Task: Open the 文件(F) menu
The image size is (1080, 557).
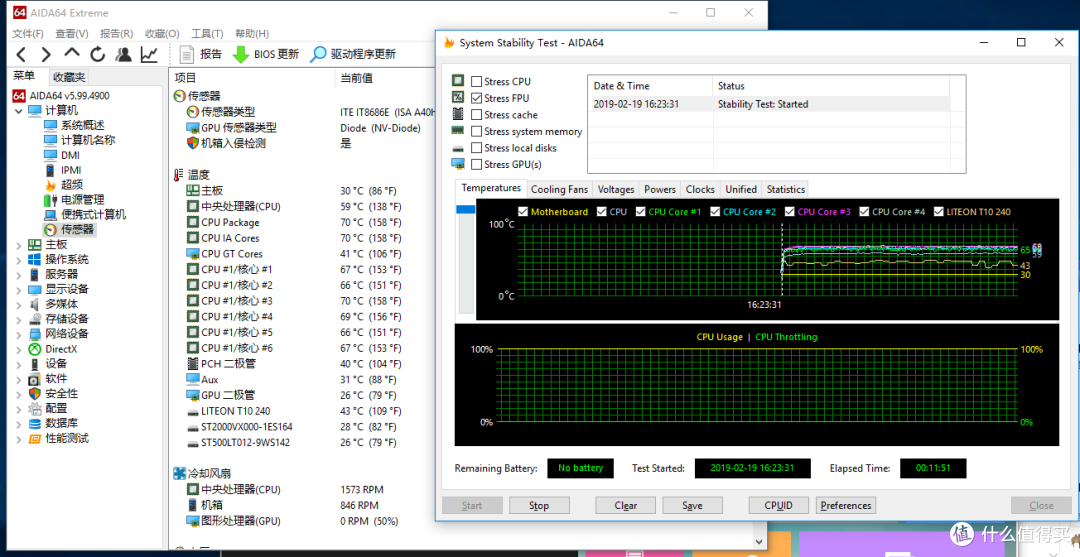Action: [28, 33]
